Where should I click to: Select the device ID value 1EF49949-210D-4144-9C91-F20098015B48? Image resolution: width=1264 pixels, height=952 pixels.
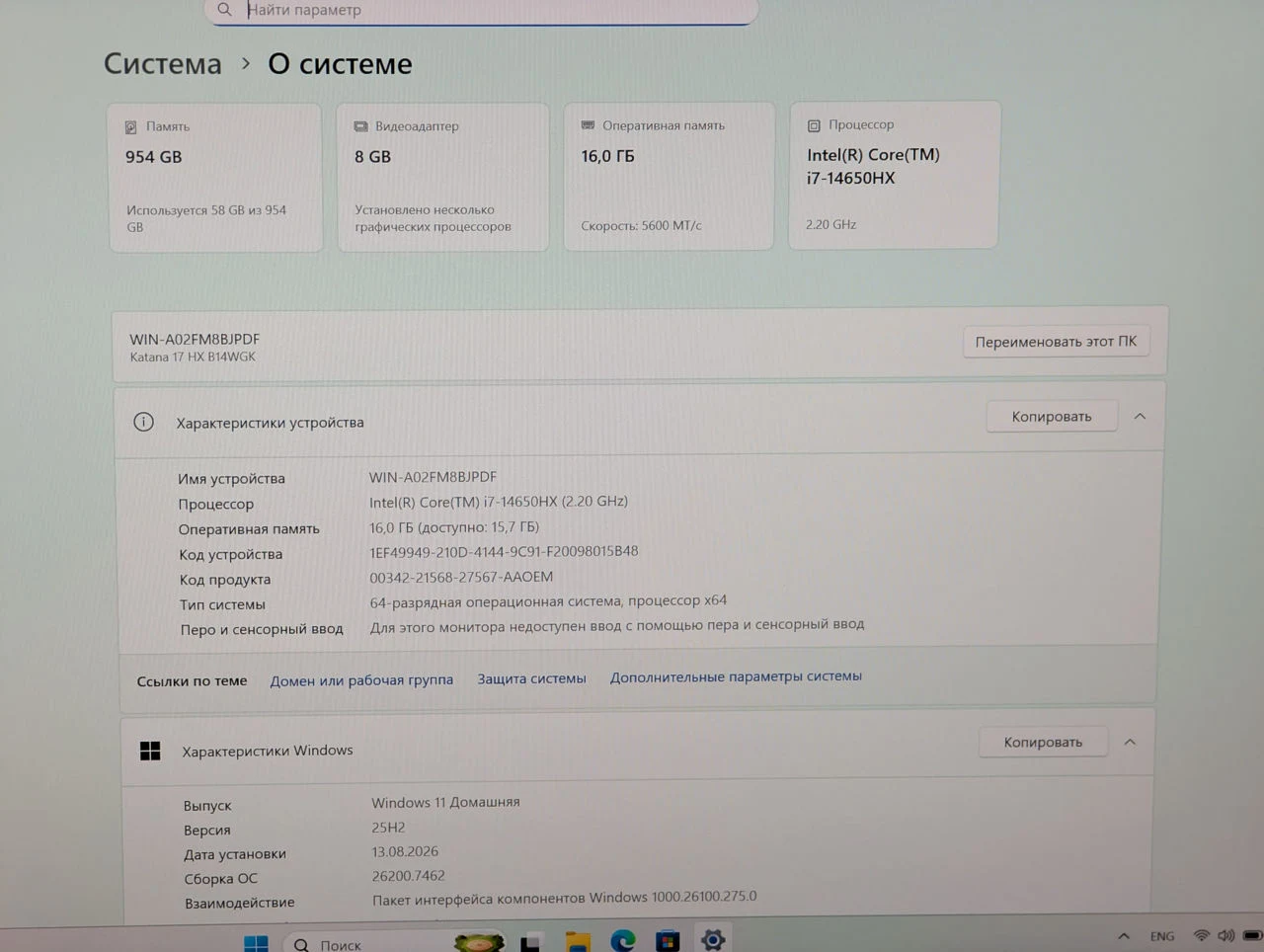504,552
